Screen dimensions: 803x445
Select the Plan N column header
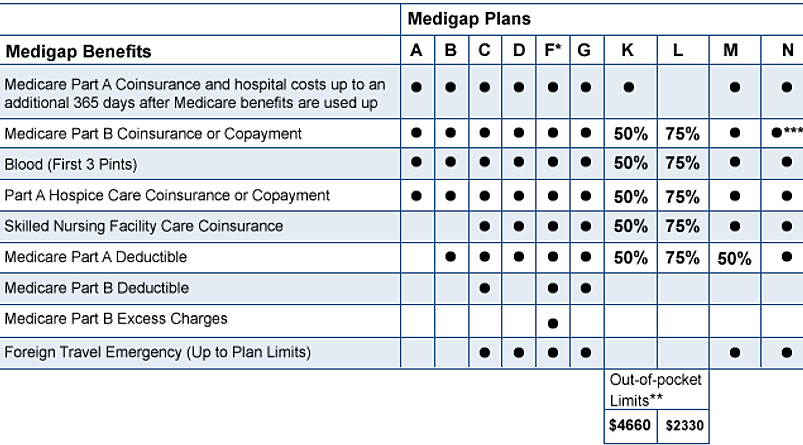(788, 50)
